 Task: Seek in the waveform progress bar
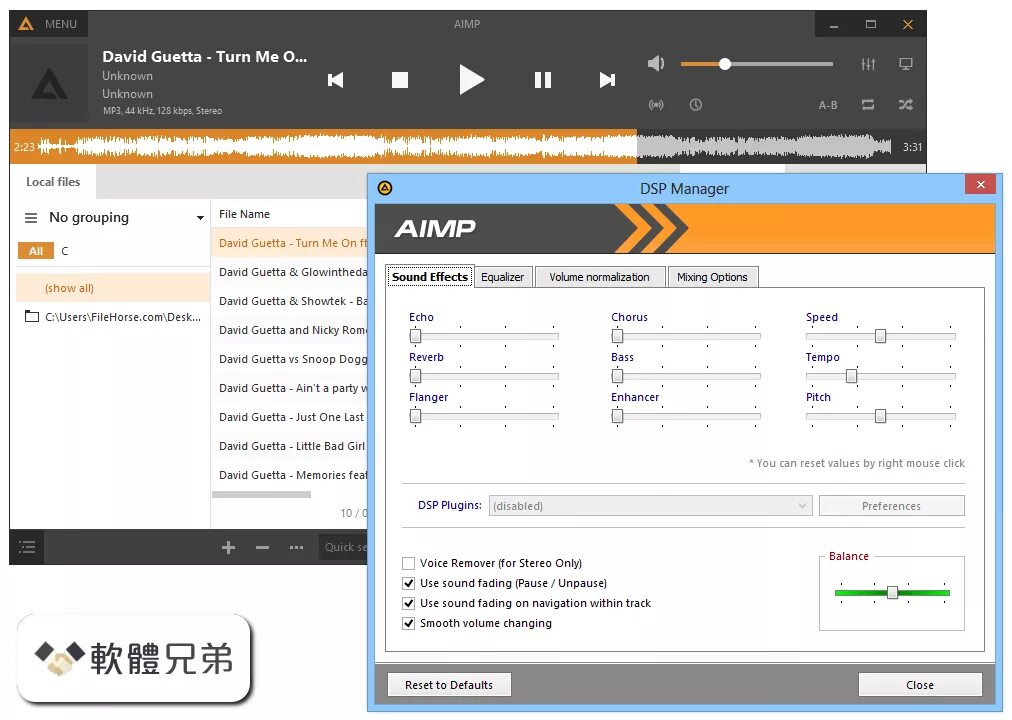coord(465,146)
